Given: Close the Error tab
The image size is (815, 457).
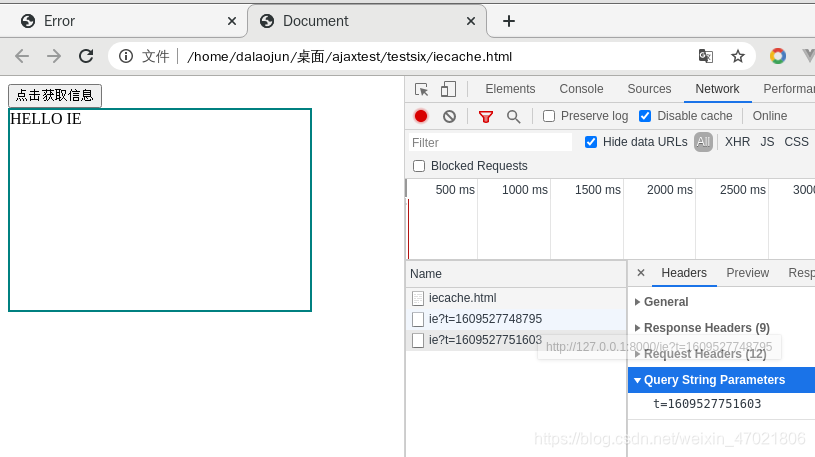Looking at the screenshot, I should pos(232,21).
